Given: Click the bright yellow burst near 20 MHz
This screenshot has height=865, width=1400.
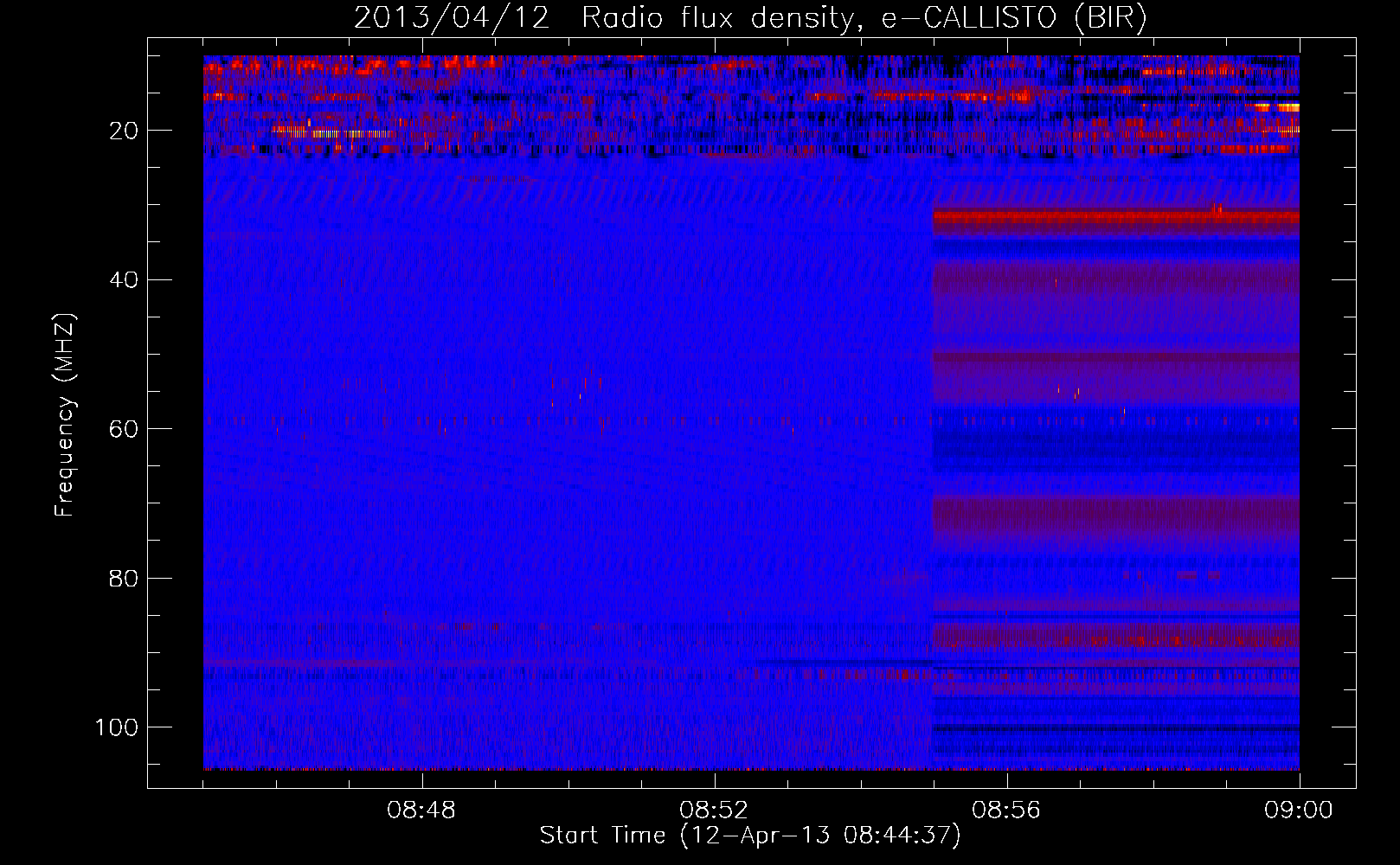Looking at the screenshot, I should pyautogui.click(x=333, y=133).
